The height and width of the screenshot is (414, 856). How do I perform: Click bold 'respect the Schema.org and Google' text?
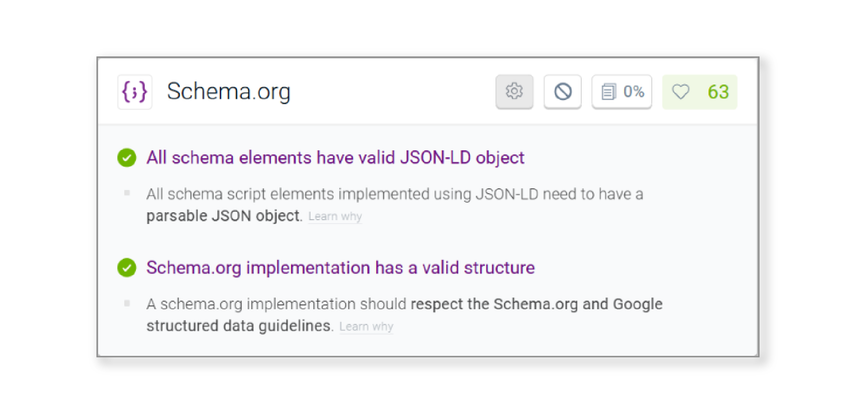point(536,304)
